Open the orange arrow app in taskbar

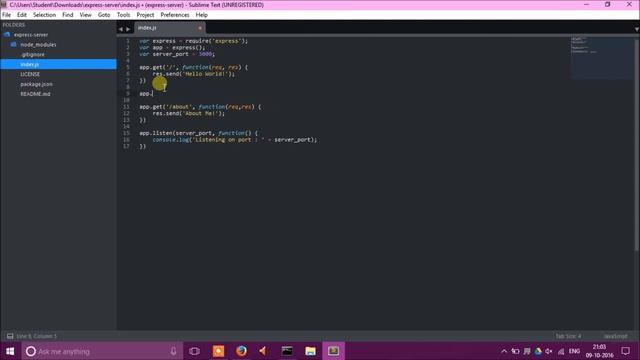[x=263, y=351]
